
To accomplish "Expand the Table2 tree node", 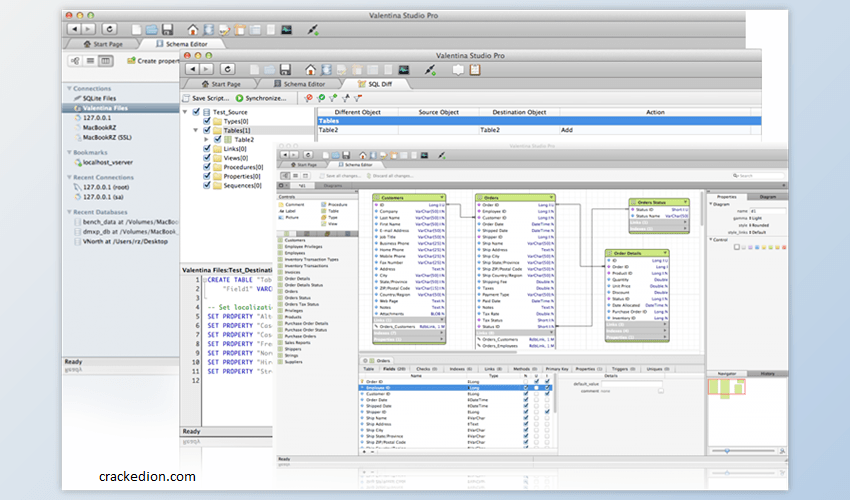I will 207,139.
